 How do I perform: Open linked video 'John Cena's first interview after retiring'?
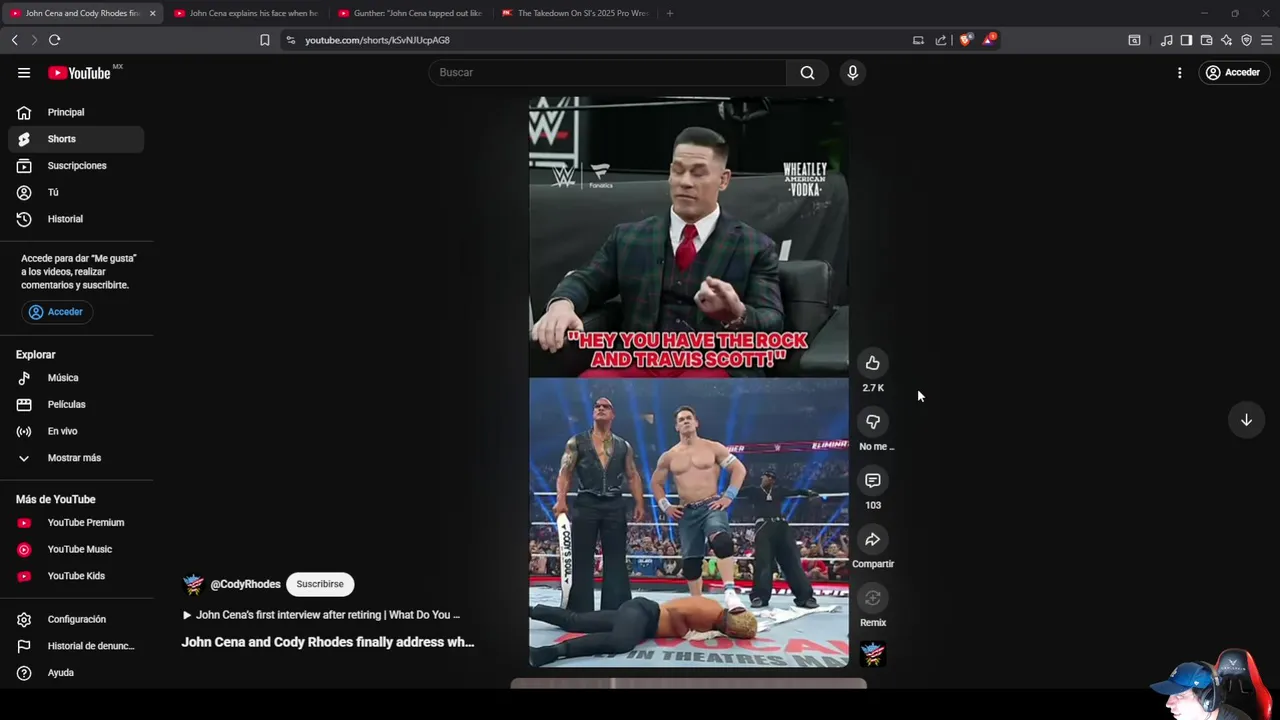pos(321,615)
